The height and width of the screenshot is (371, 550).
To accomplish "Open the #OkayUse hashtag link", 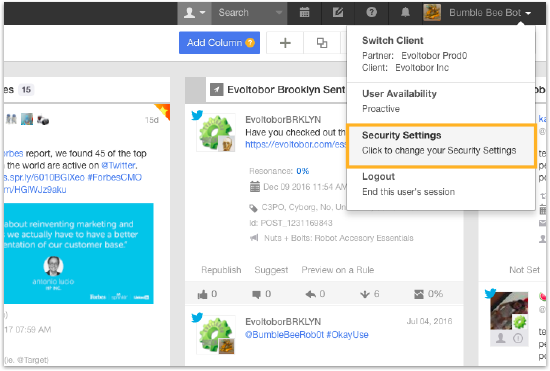I will tap(347, 335).
